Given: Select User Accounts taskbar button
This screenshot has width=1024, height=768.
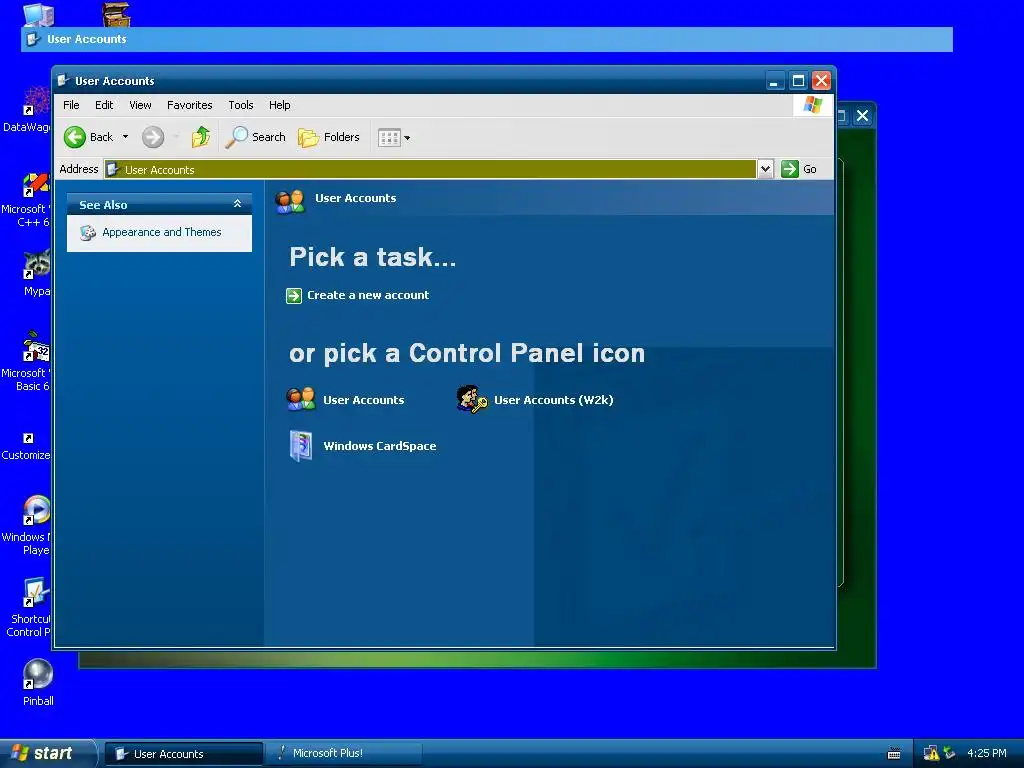Looking at the screenshot, I should click(x=184, y=754).
